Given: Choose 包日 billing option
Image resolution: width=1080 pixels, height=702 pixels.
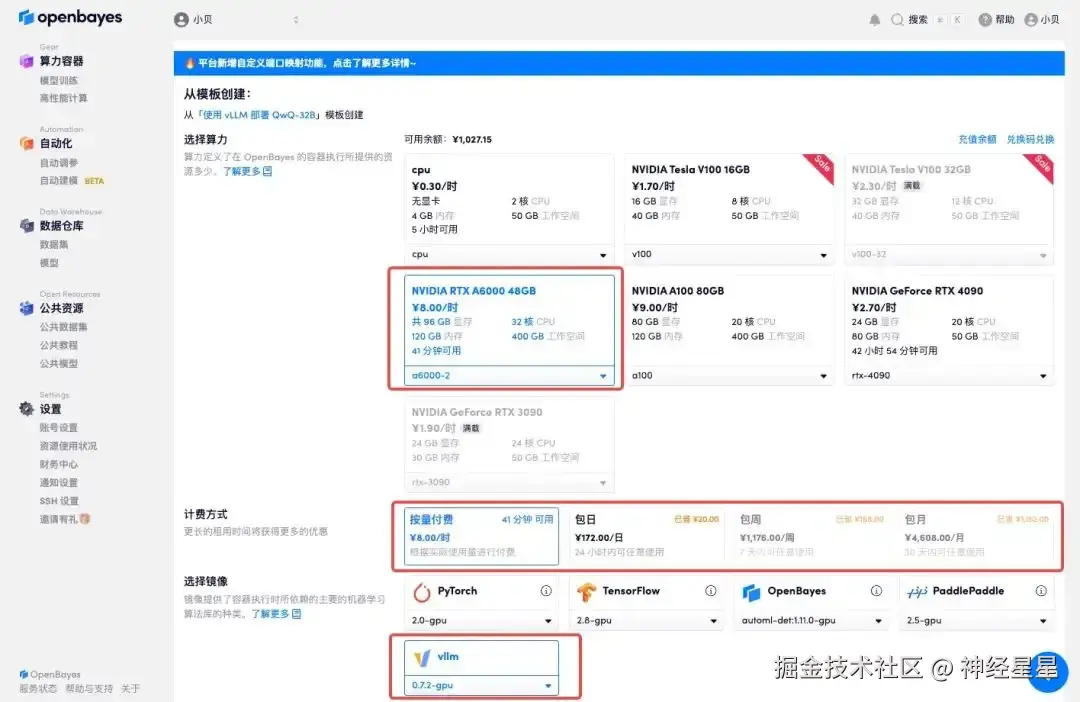Looking at the screenshot, I should [647, 536].
